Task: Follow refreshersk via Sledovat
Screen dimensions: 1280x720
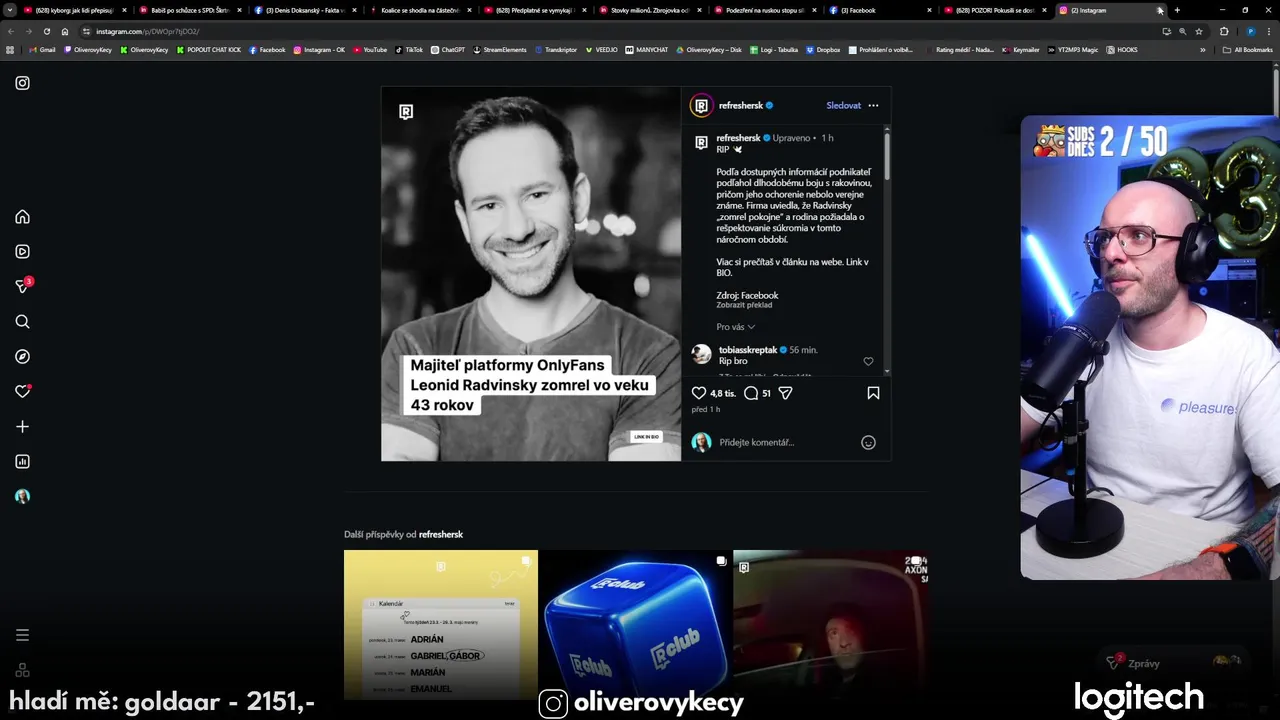Action: tap(843, 105)
